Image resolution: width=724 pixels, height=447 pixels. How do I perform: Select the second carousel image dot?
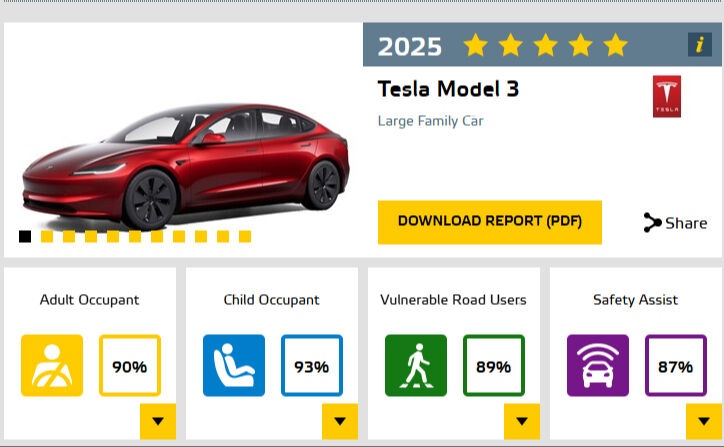click(47, 237)
